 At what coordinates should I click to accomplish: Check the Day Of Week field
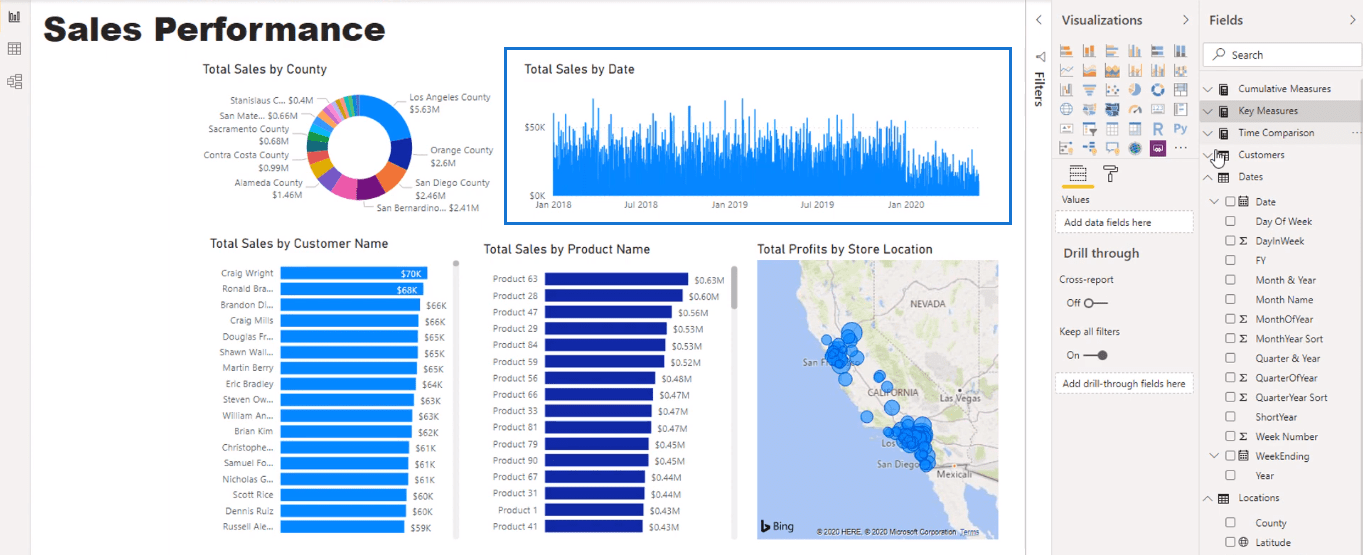1230,221
